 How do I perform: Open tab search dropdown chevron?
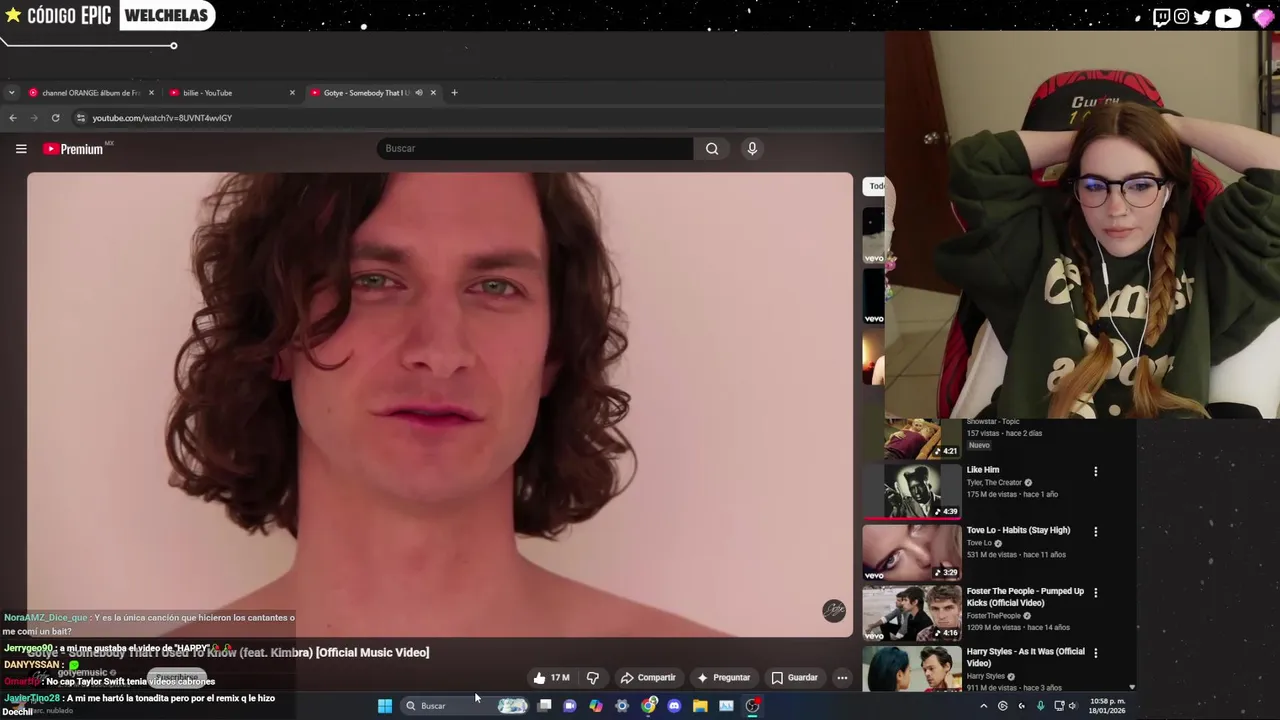click(x=11, y=93)
